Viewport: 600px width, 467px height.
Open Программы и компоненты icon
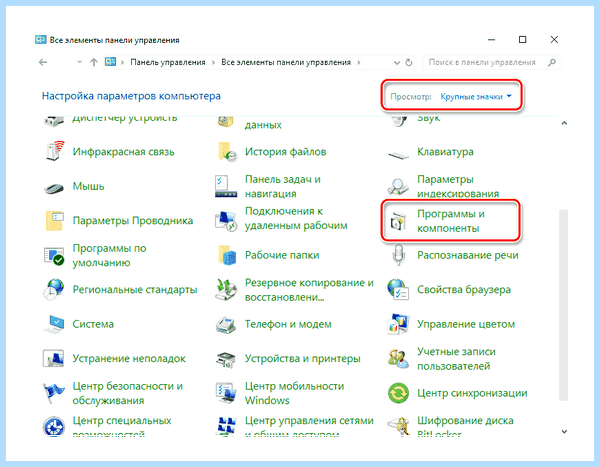[x=398, y=221]
